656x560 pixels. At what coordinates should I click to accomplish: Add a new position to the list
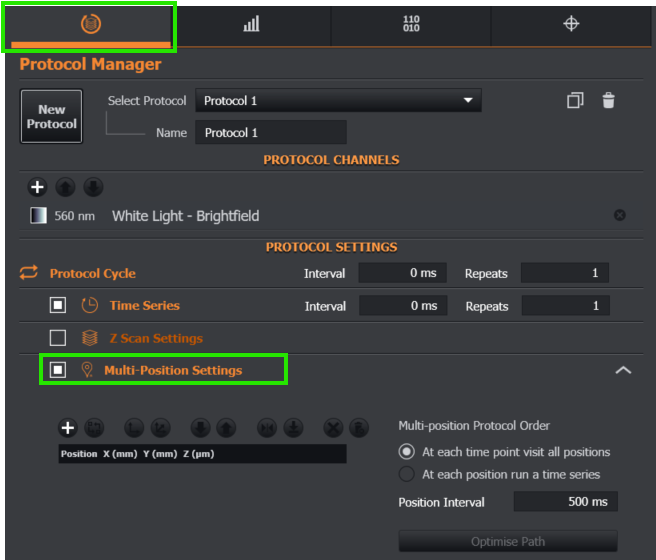pos(68,428)
